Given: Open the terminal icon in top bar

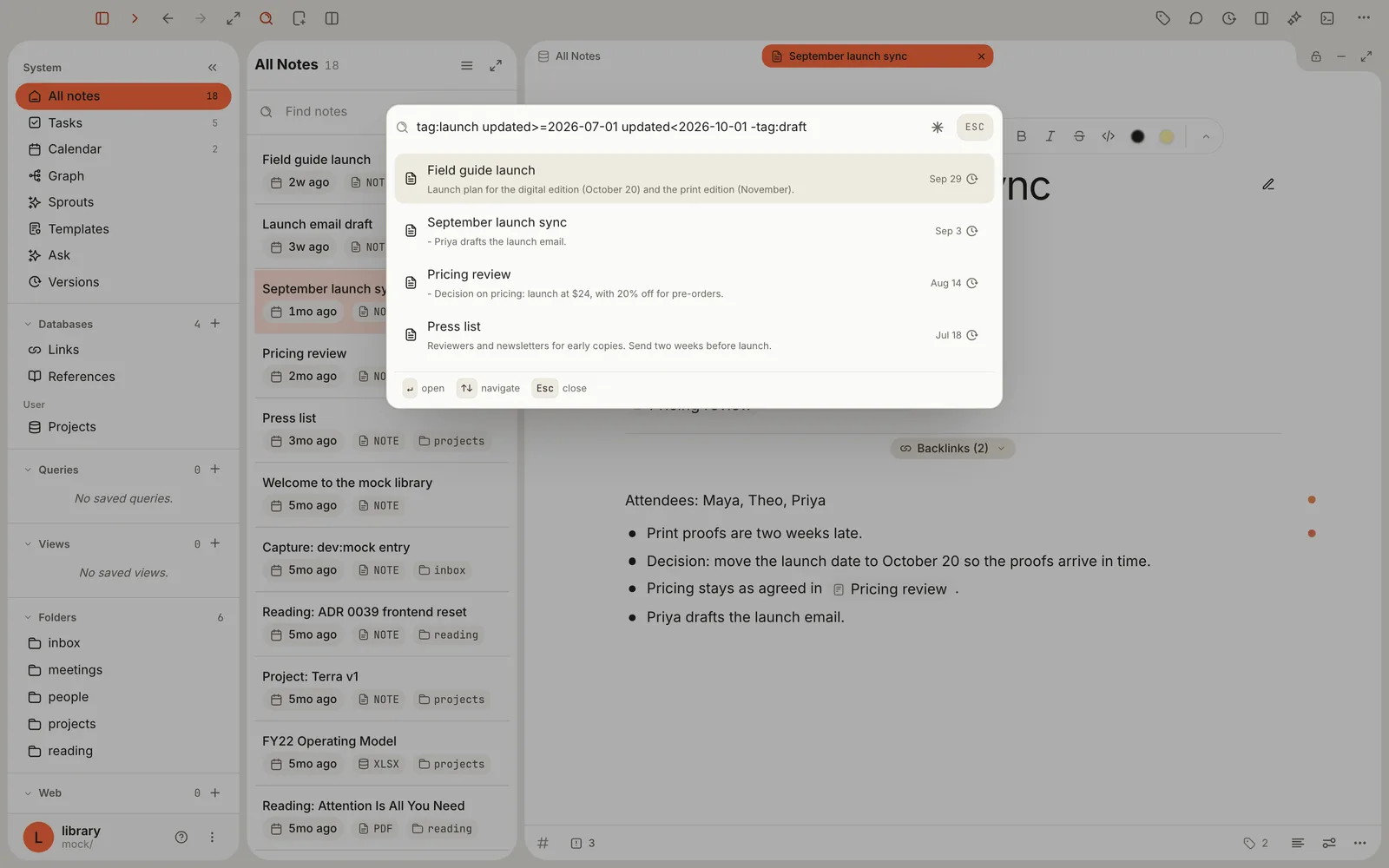Looking at the screenshot, I should (1327, 18).
